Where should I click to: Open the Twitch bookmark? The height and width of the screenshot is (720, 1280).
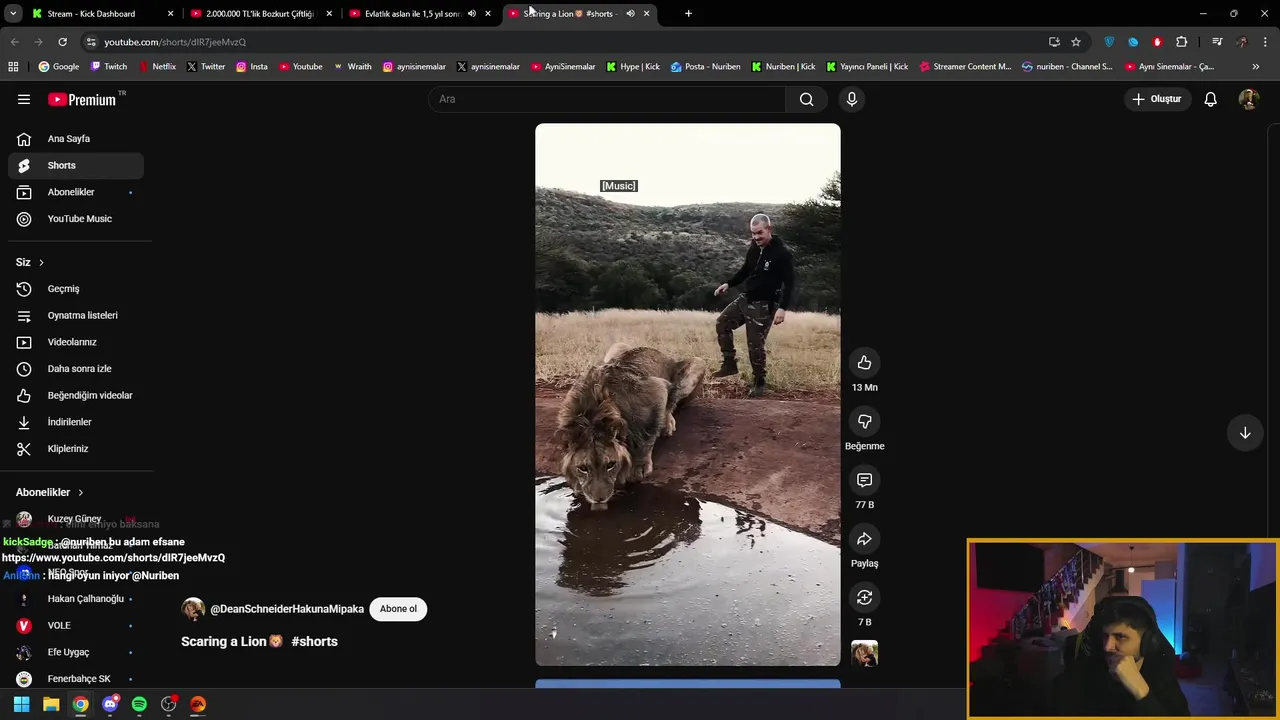(109, 67)
